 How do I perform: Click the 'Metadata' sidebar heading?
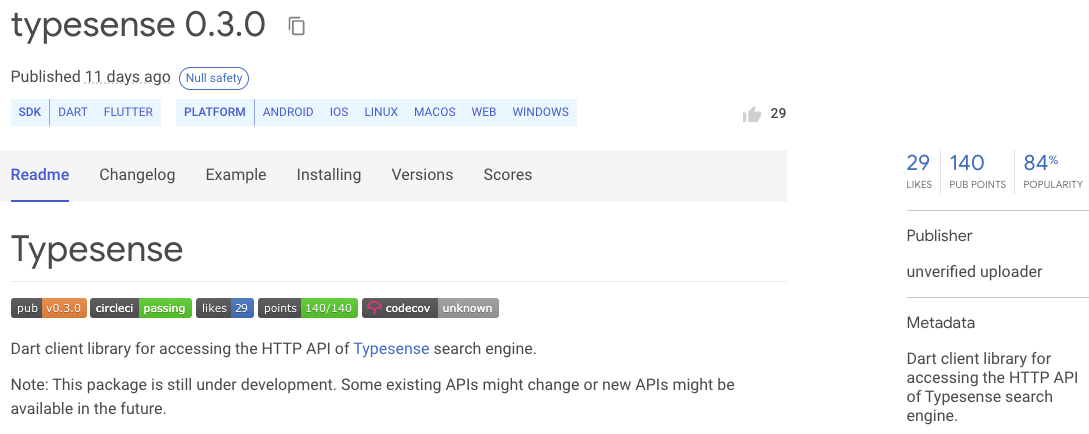(x=940, y=323)
